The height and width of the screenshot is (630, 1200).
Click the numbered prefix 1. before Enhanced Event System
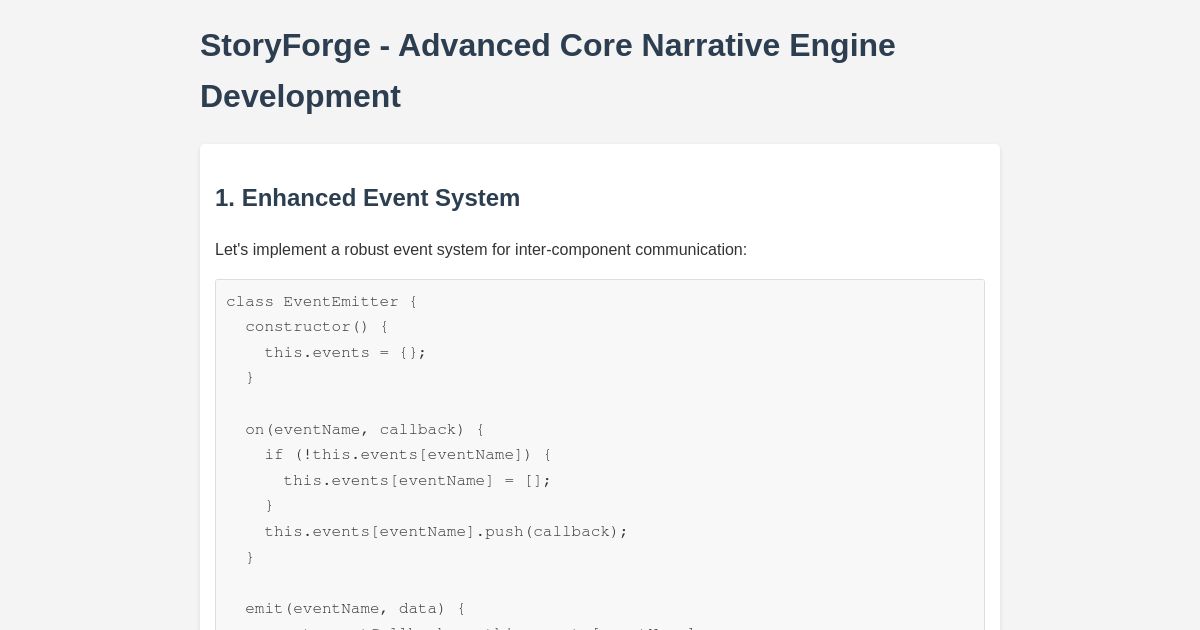pyautogui.click(x=224, y=198)
